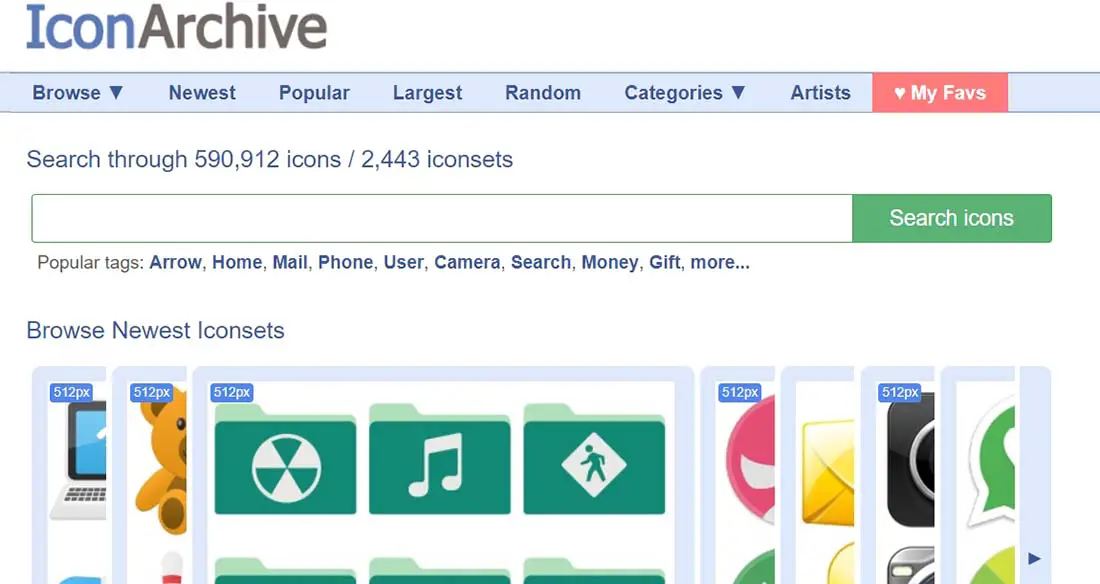The height and width of the screenshot is (584, 1100).
Task: Select the pedestrian crossing folder icon
Action: click(x=594, y=460)
